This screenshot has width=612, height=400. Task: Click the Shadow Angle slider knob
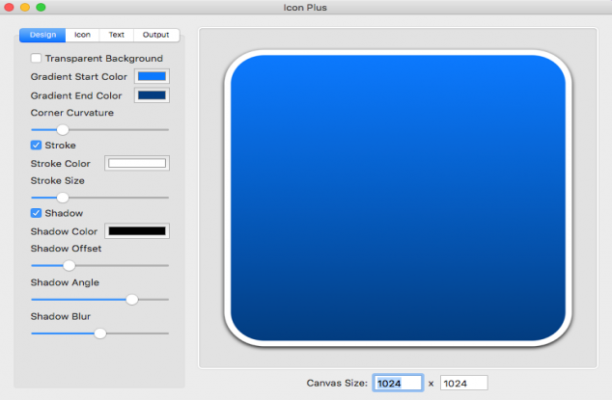click(x=132, y=299)
